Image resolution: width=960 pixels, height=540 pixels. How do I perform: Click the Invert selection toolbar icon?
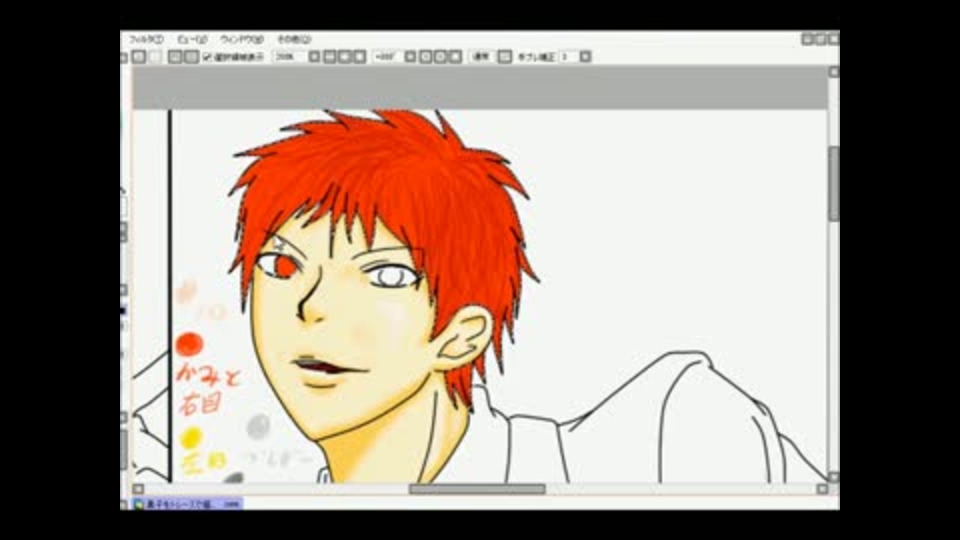tap(191, 56)
